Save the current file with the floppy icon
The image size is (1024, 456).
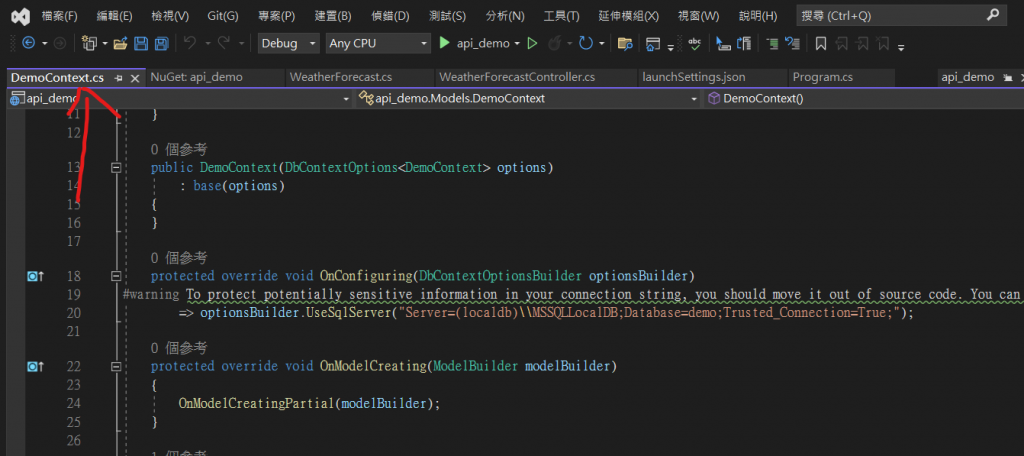point(140,44)
